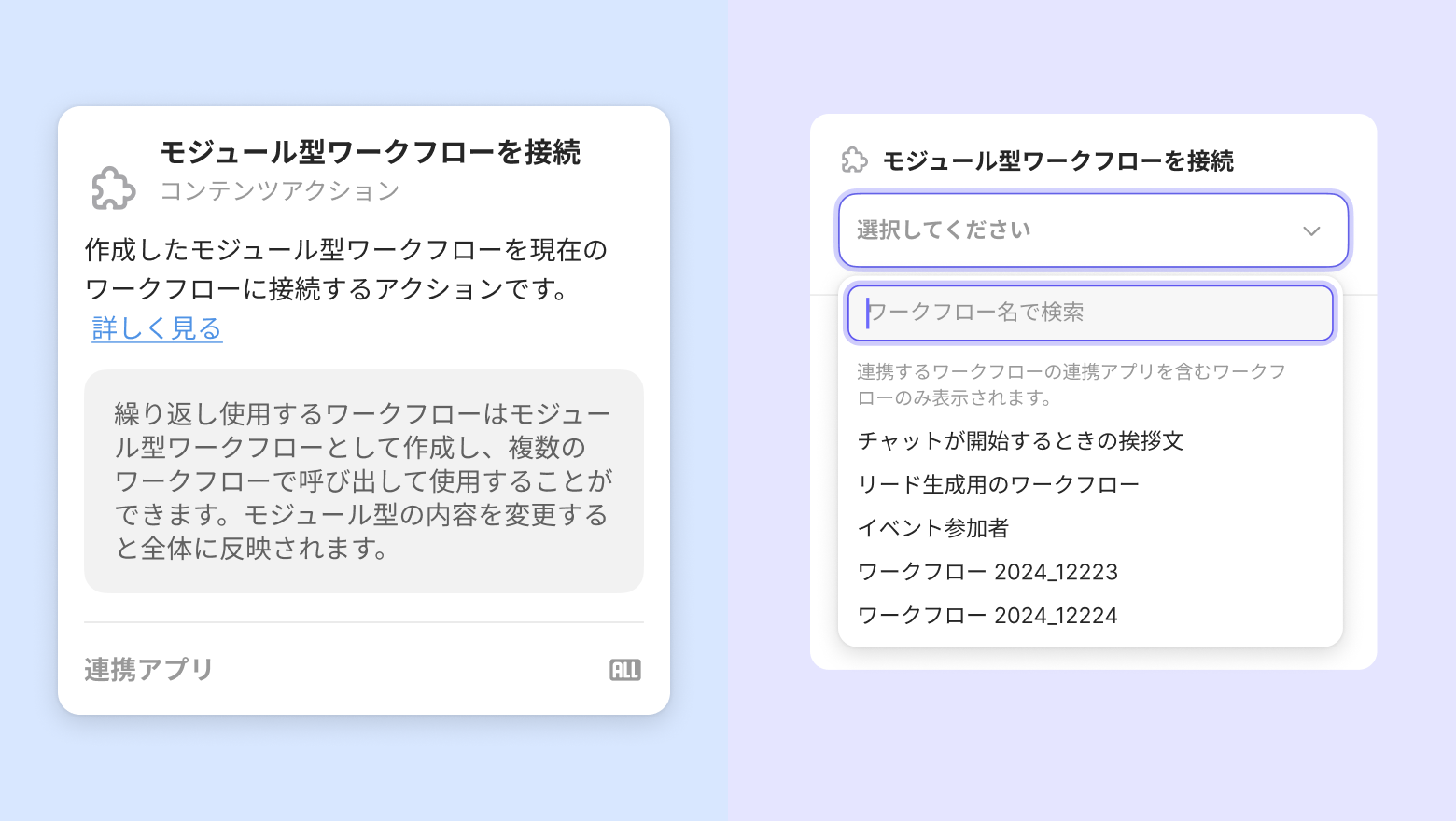Click the right panel heading モジュール型ワークフローを接続
The width and height of the screenshot is (1456, 821).
pyautogui.click(x=1057, y=161)
